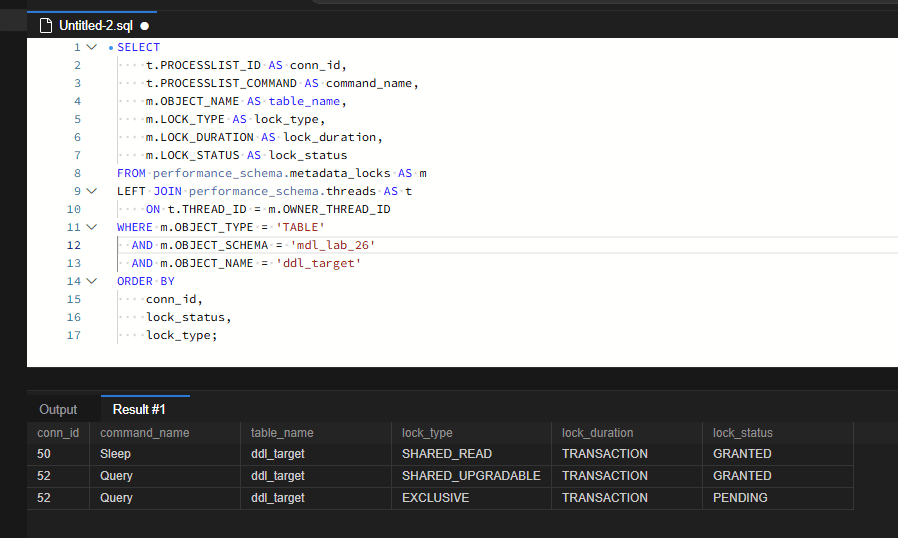Viewport: 898px width, 538px height.
Task: Click m.OWNER_THREAD_ID on line 10
Action: coord(329,209)
